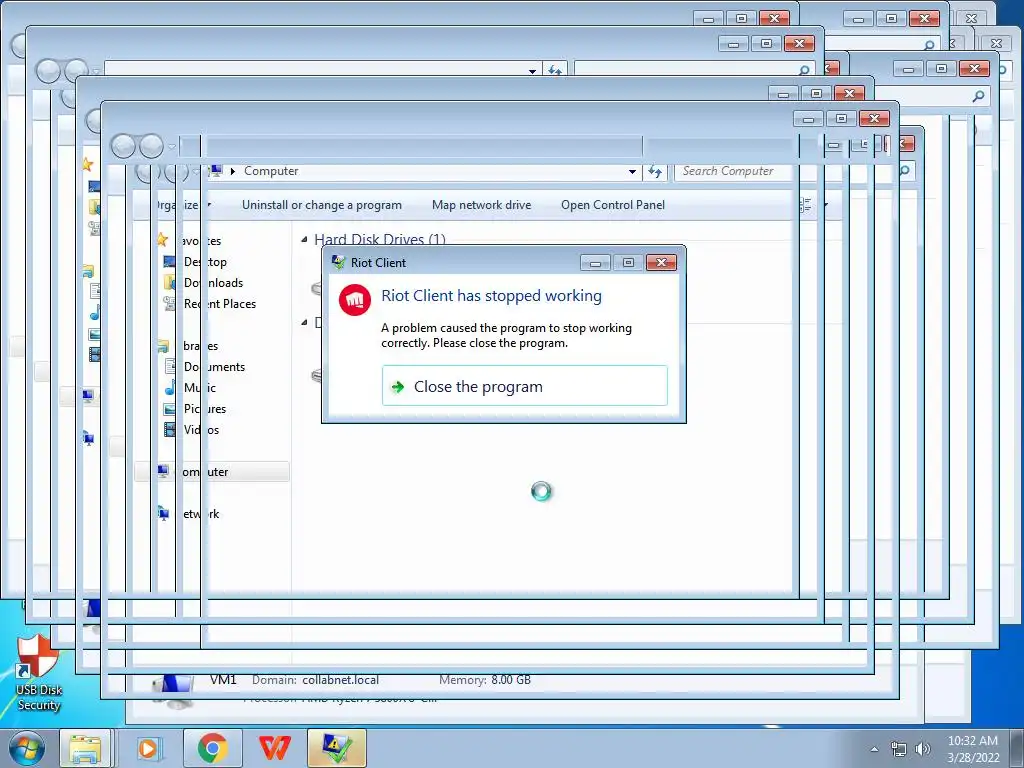1024x768 pixels.
Task: Click the Action Center warning taskbar icon
Action: 337,749
